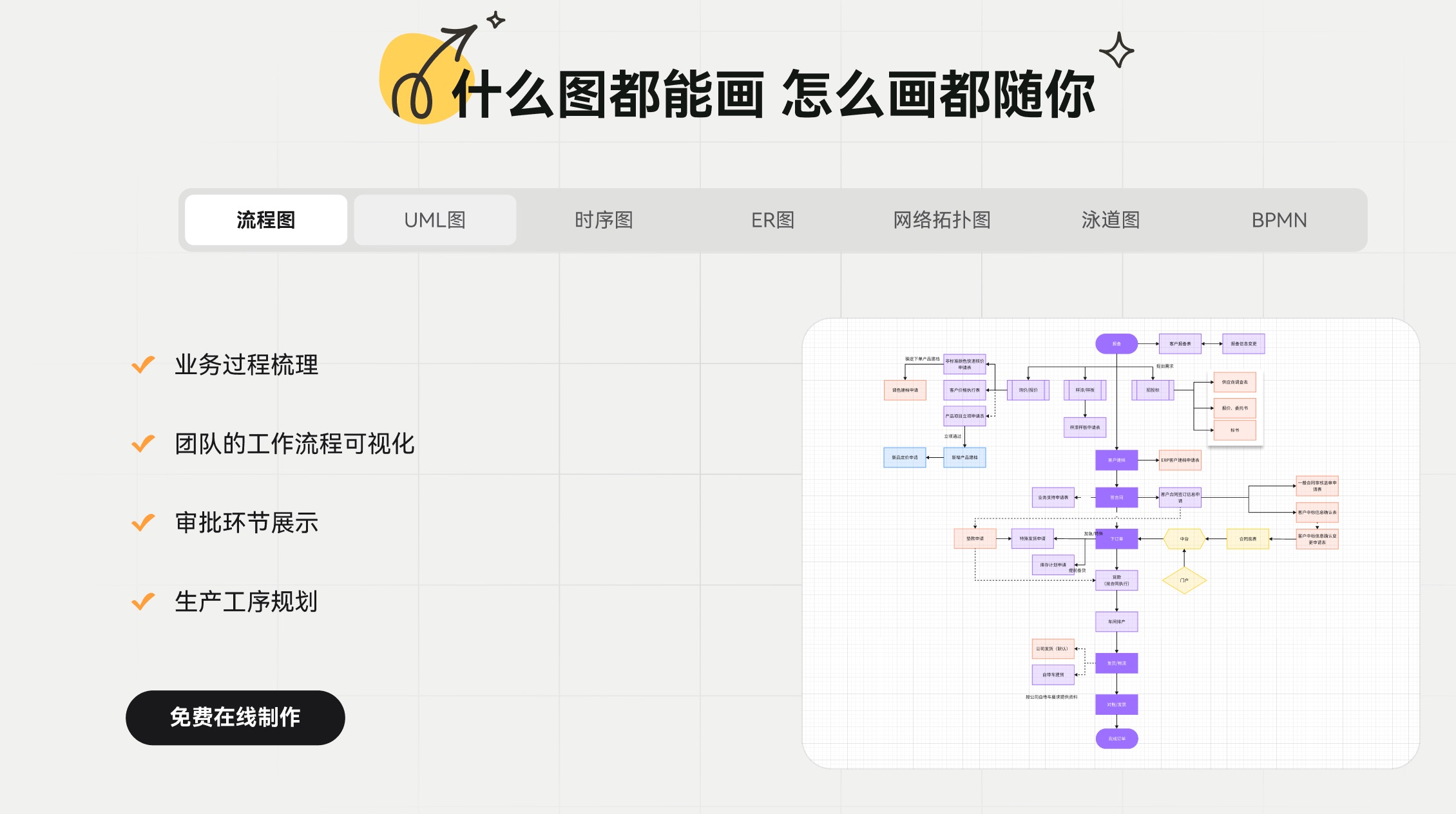This screenshot has width=1456, height=814.
Task: Select the 网络拓扑图 tab
Action: 941,220
